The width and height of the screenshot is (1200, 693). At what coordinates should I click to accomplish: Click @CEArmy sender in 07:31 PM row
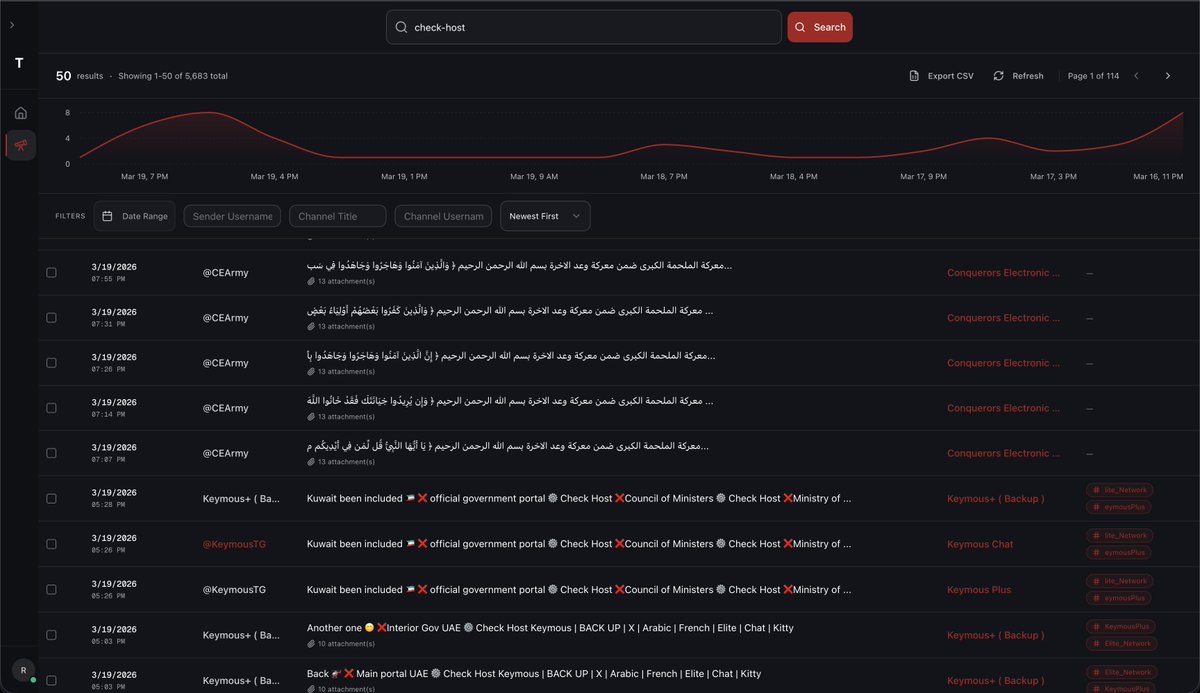pos(226,317)
